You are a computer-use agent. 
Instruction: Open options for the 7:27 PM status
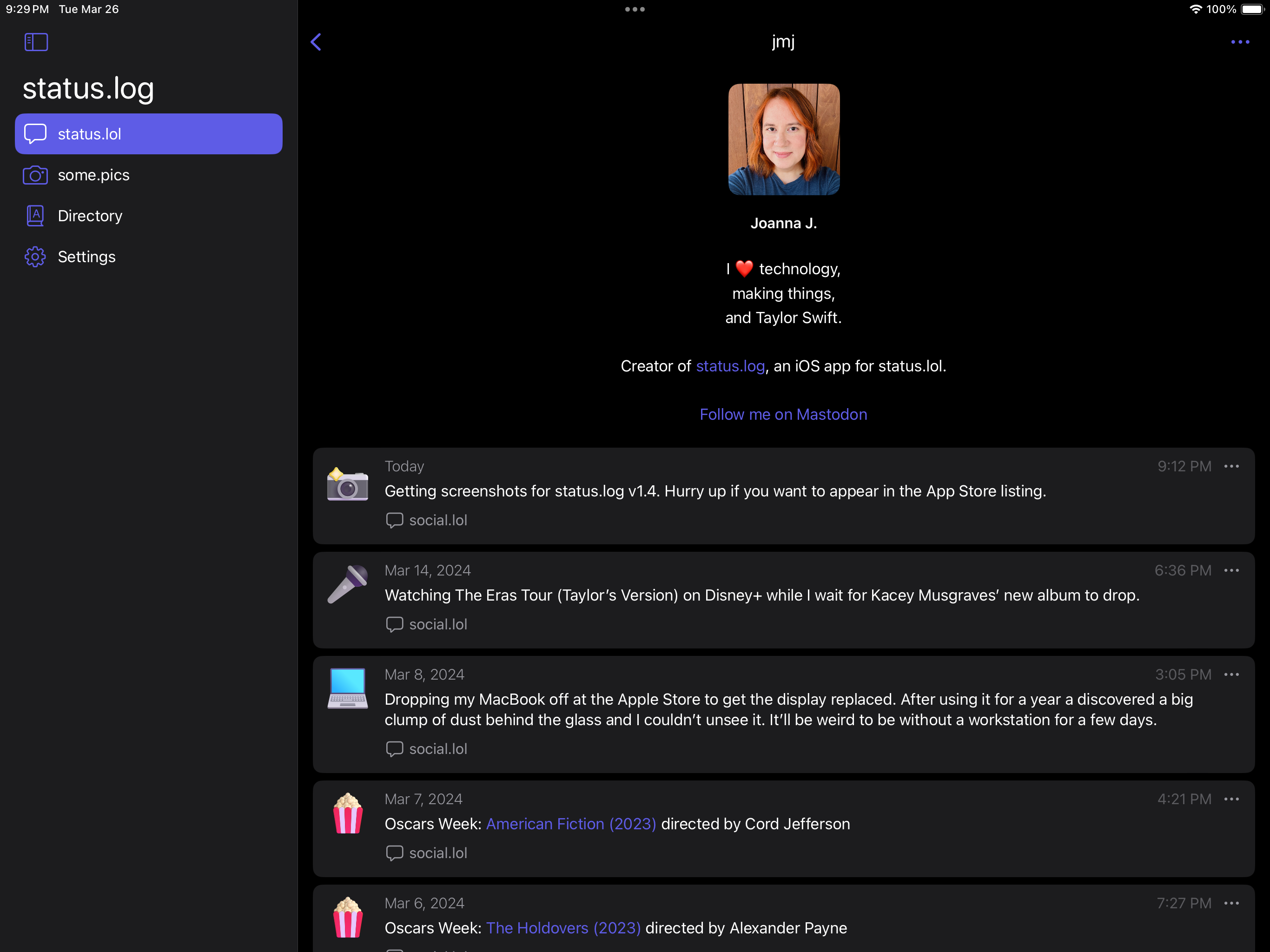[1231, 903]
